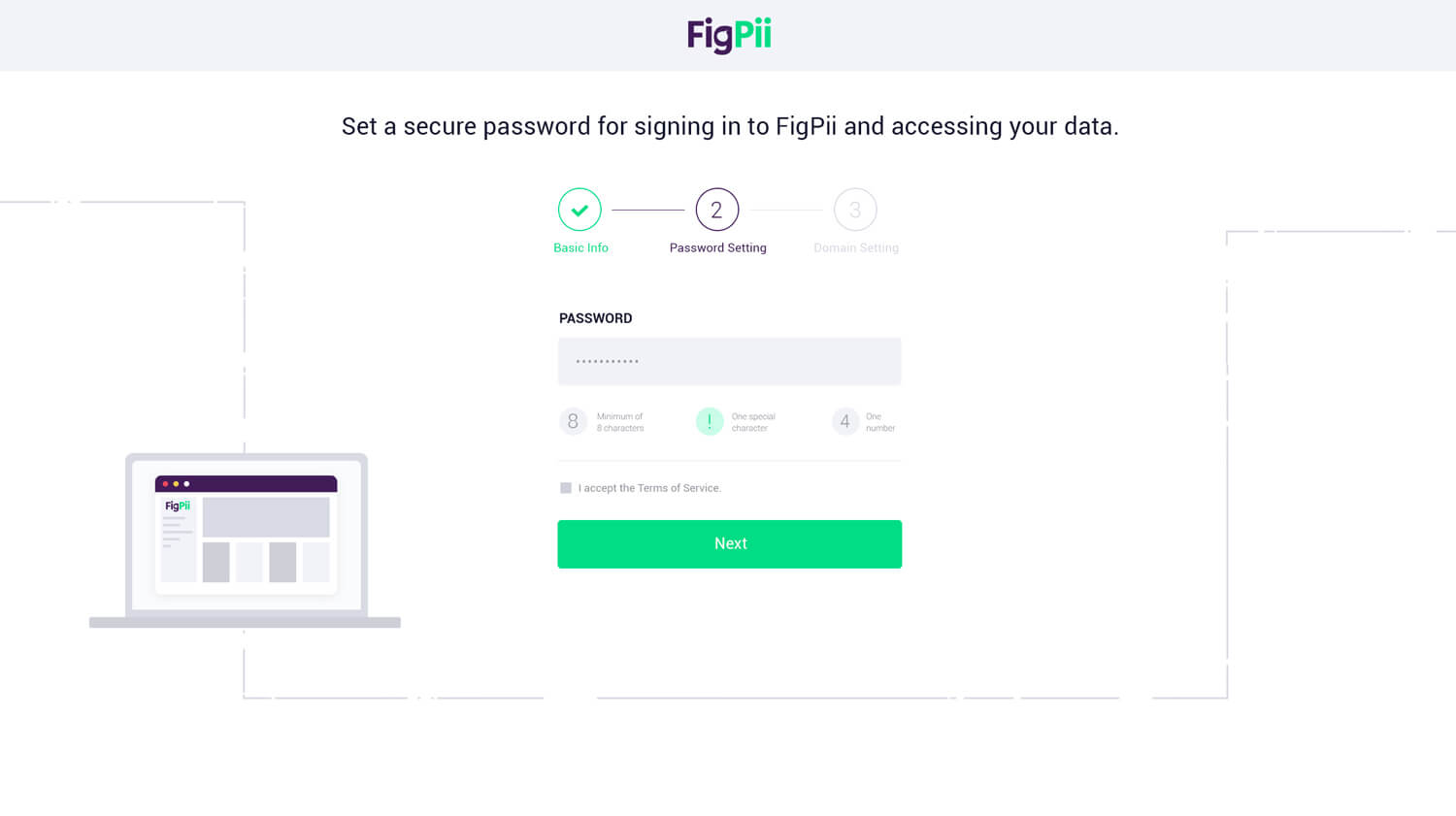Click the One special character text
The height and width of the screenshot is (816, 1456).
coord(753,422)
